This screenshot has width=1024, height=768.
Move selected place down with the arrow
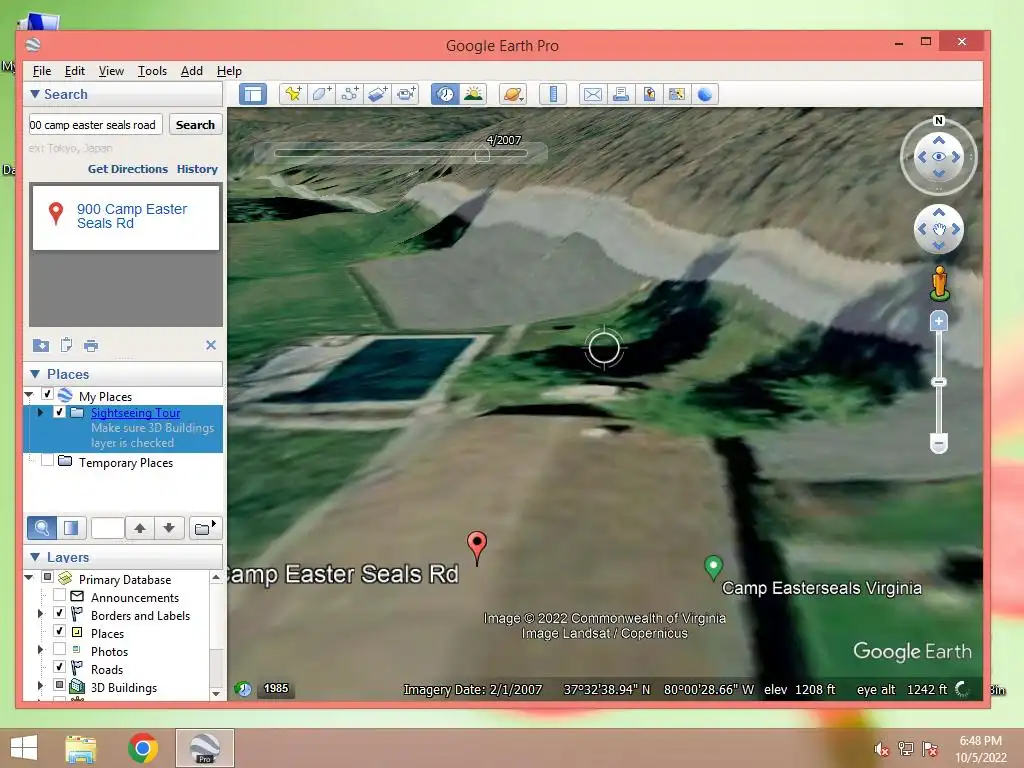pos(169,528)
